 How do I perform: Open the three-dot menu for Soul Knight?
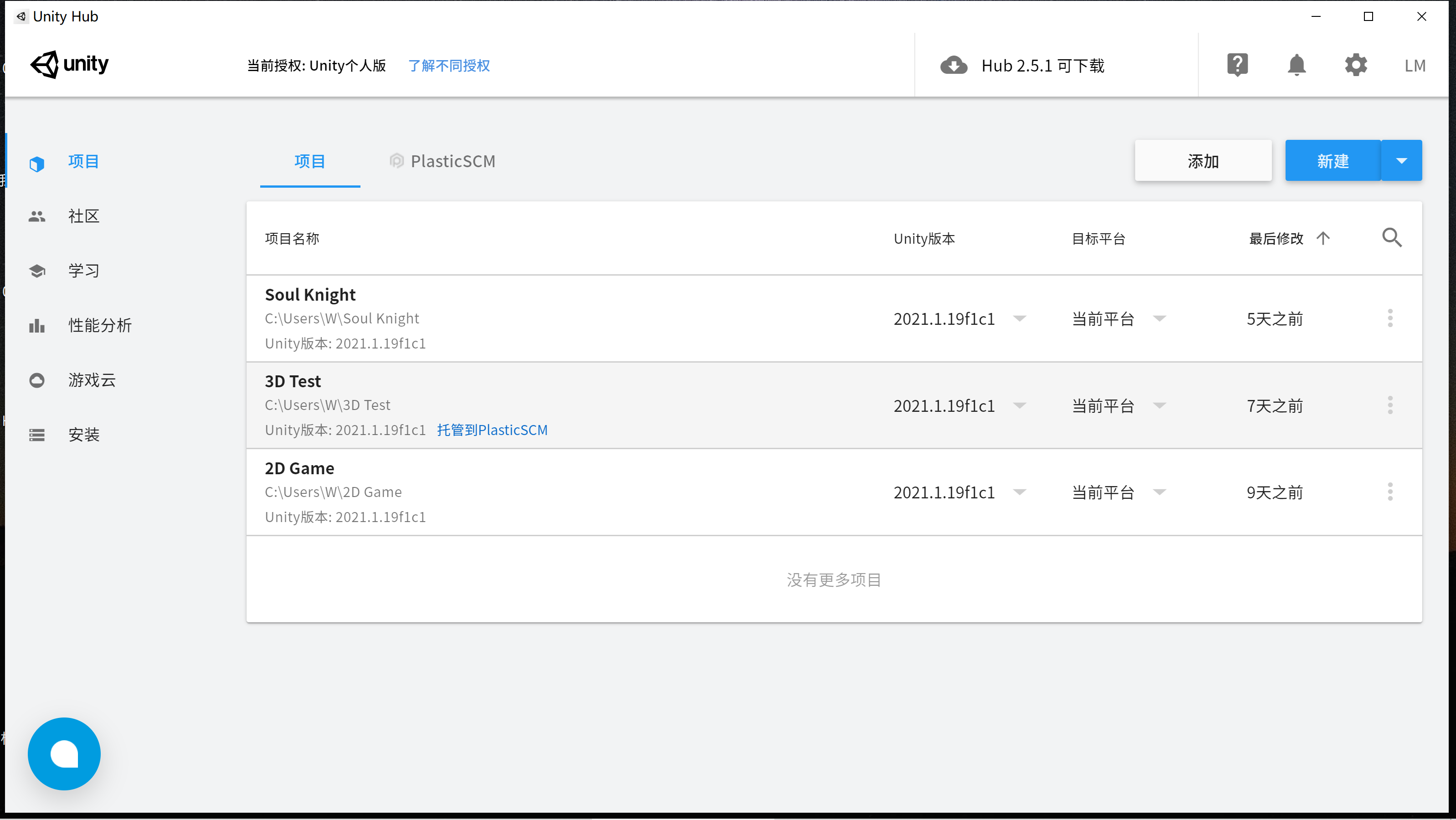pos(1390,318)
